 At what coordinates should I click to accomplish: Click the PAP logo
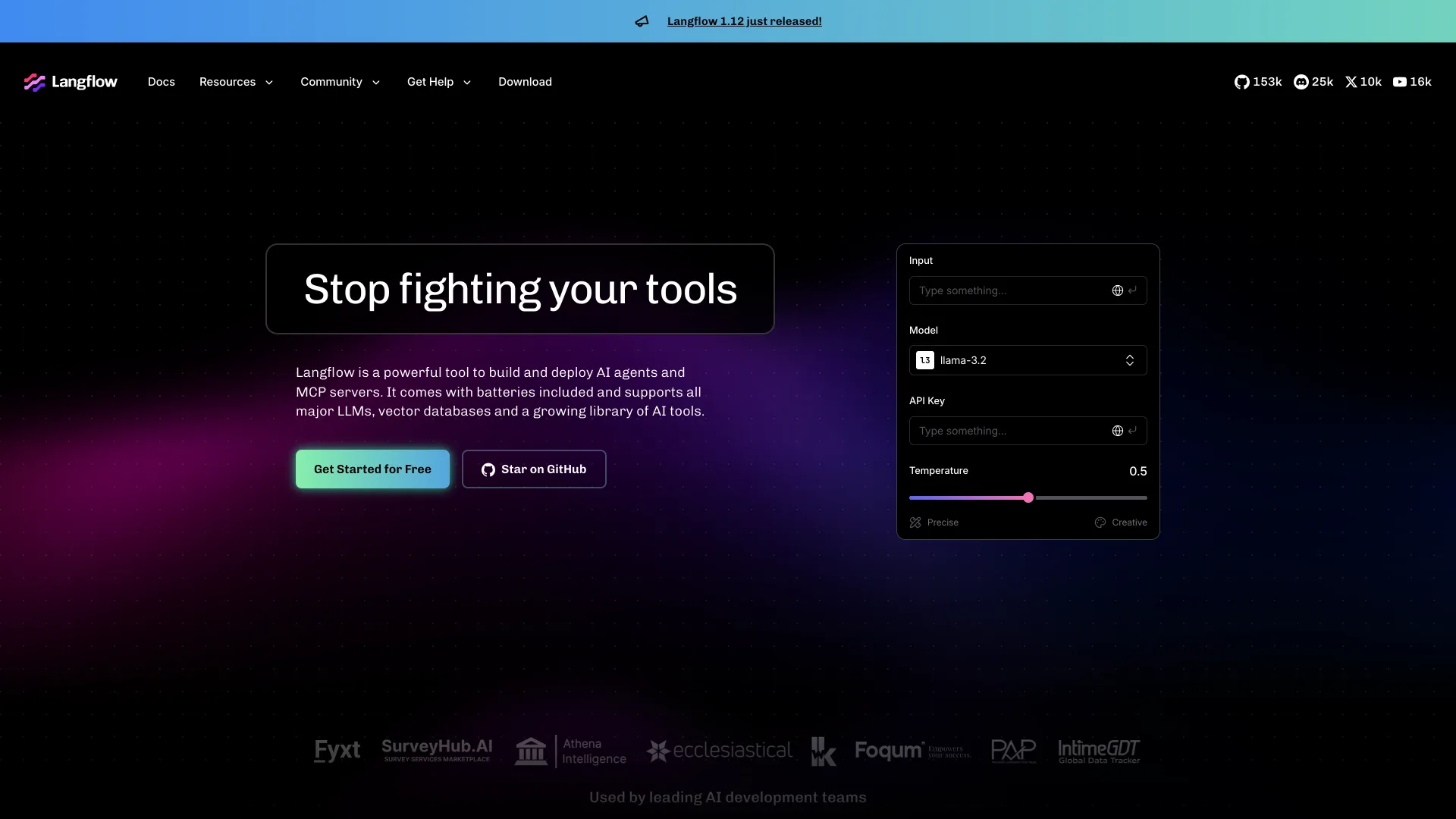click(x=1013, y=751)
